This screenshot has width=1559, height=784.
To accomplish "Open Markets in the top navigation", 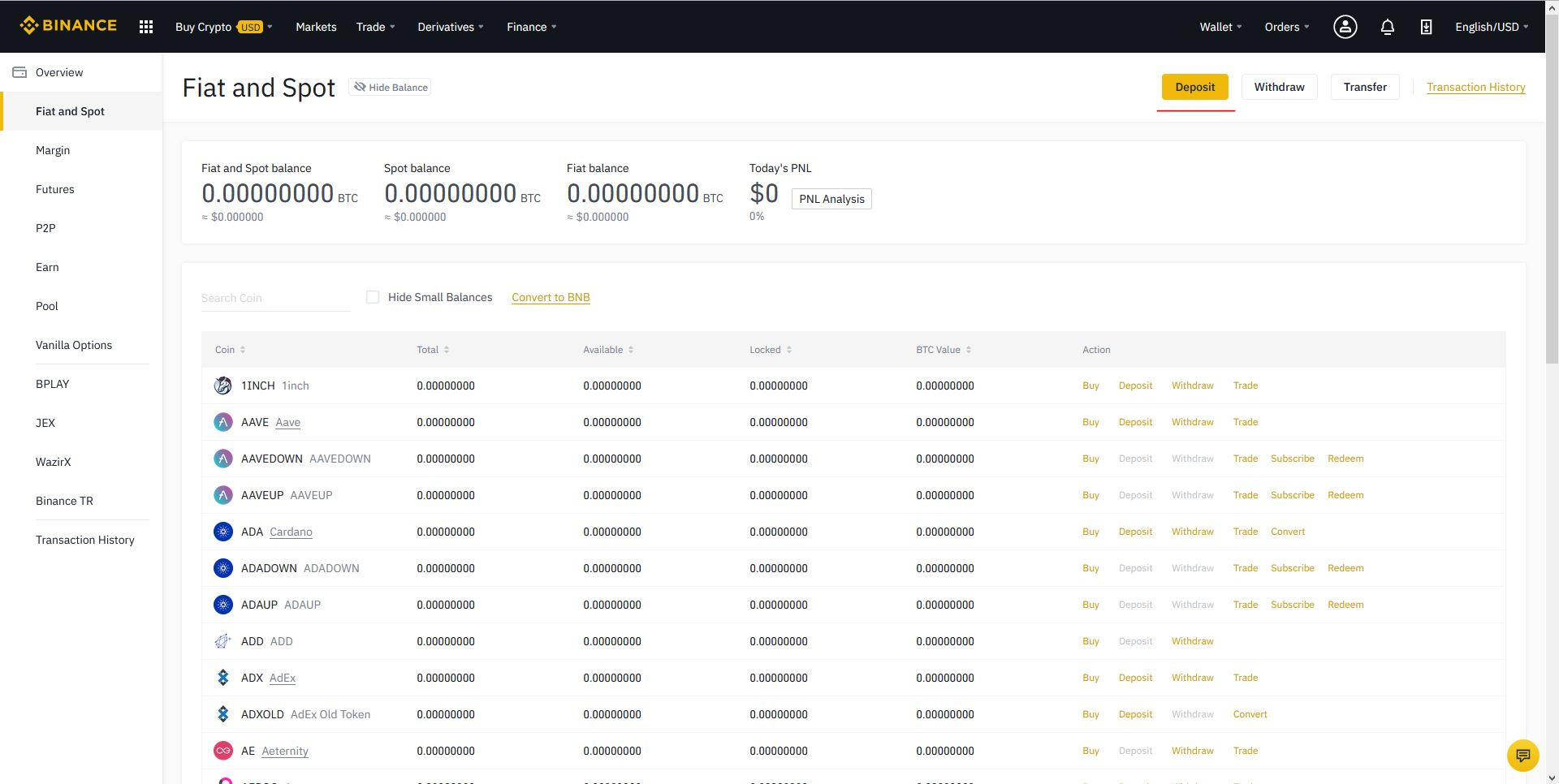I will (x=316, y=27).
